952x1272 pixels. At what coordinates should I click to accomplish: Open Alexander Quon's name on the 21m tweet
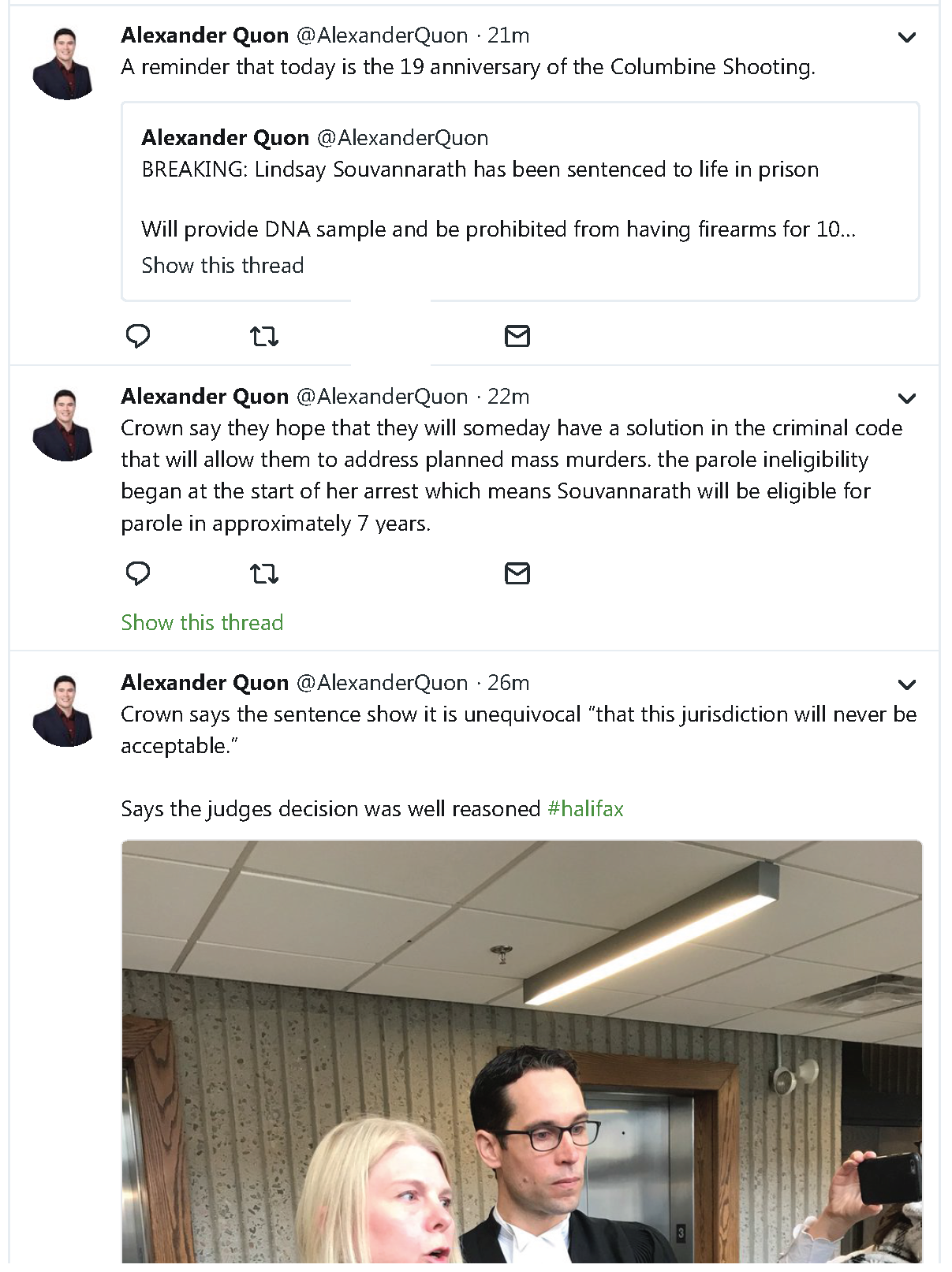205,35
